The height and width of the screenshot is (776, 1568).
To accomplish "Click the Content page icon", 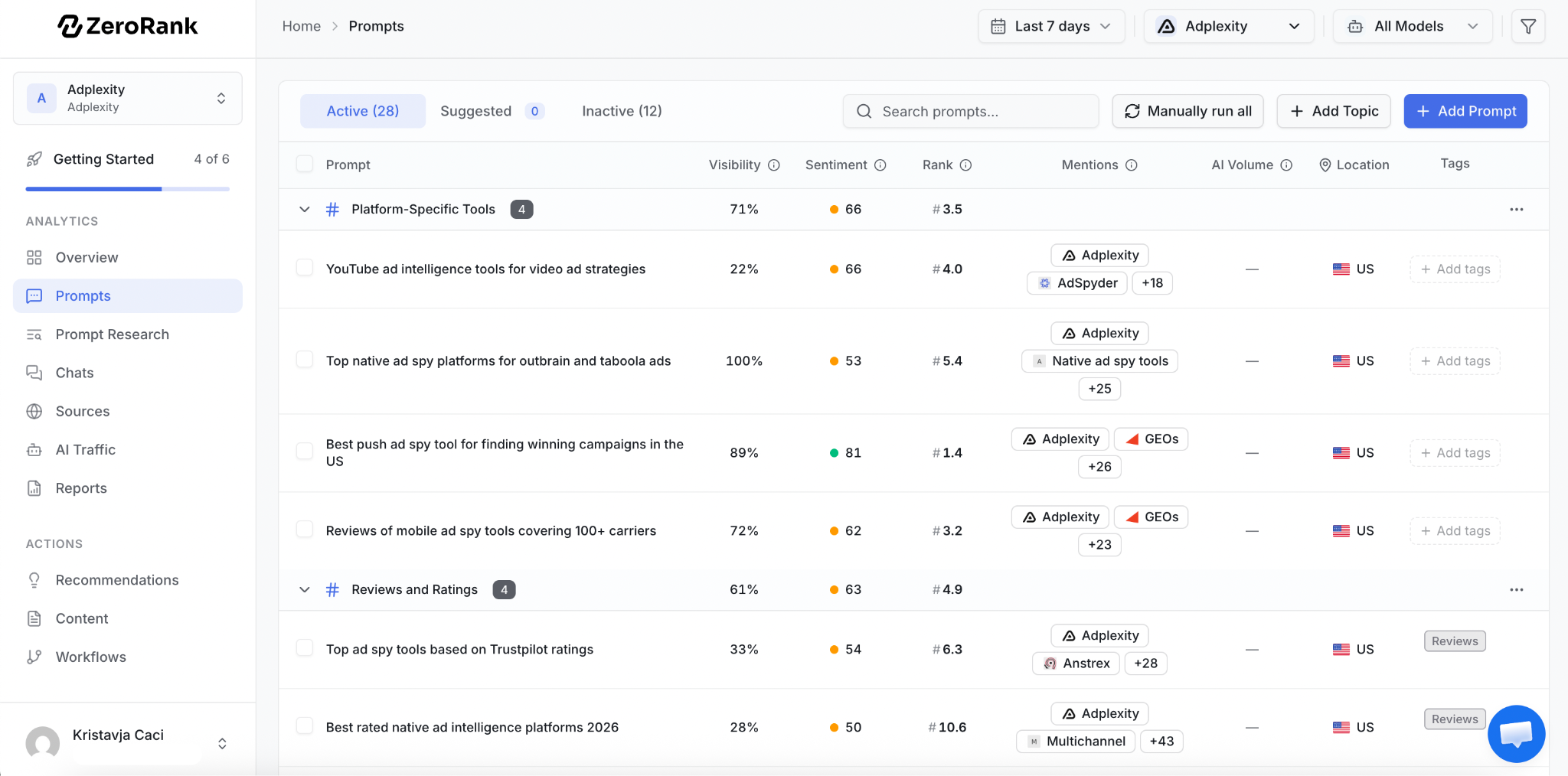I will coord(34,618).
